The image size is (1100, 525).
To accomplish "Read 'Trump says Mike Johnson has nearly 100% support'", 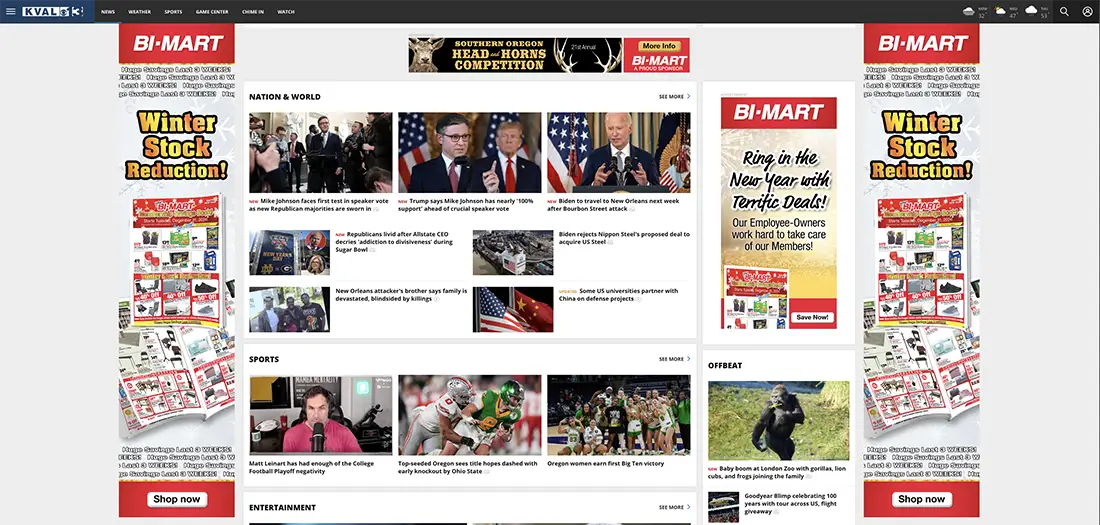I will pyautogui.click(x=467, y=205).
